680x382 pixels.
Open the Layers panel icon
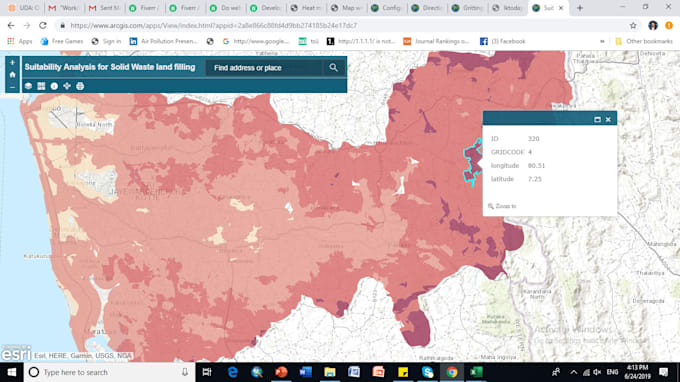click(x=28, y=86)
